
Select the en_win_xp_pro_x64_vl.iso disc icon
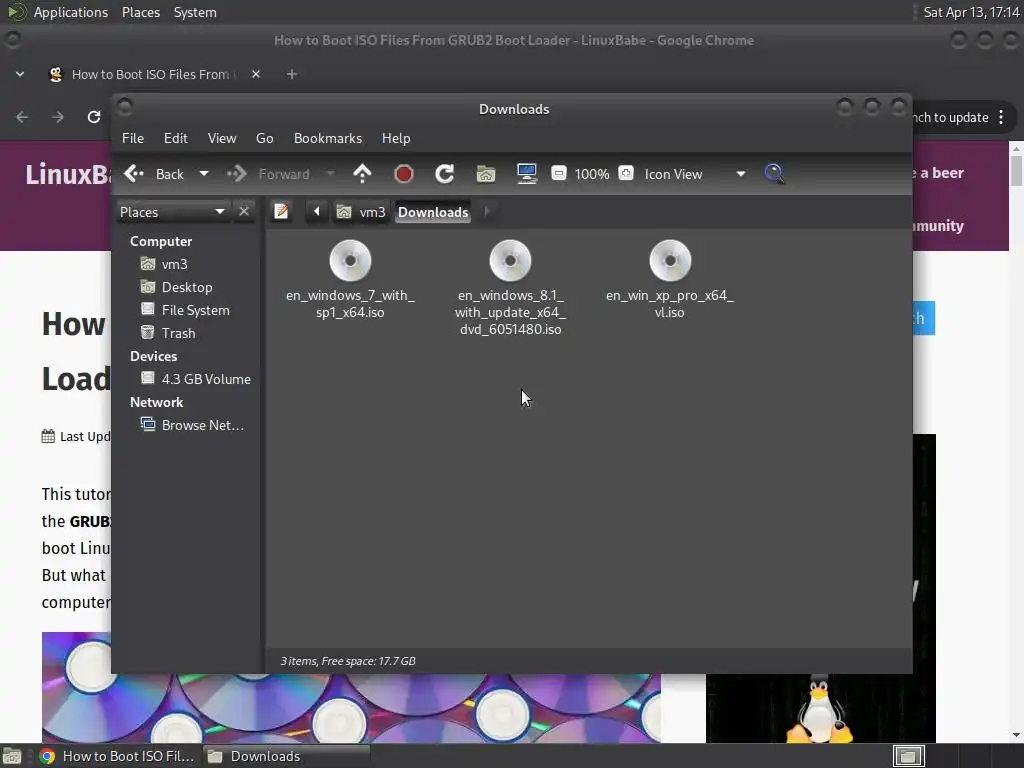click(x=670, y=261)
